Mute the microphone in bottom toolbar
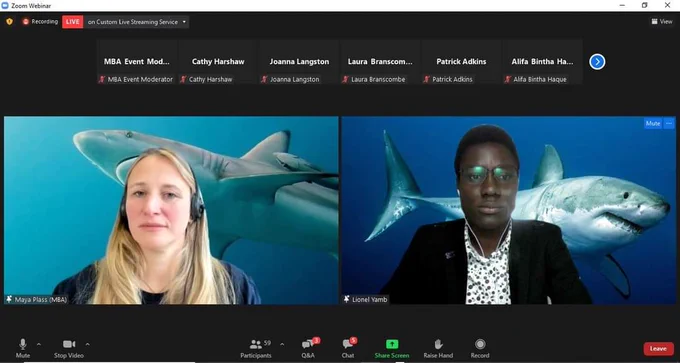Screen dimensions: 680x363 coord(23,348)
